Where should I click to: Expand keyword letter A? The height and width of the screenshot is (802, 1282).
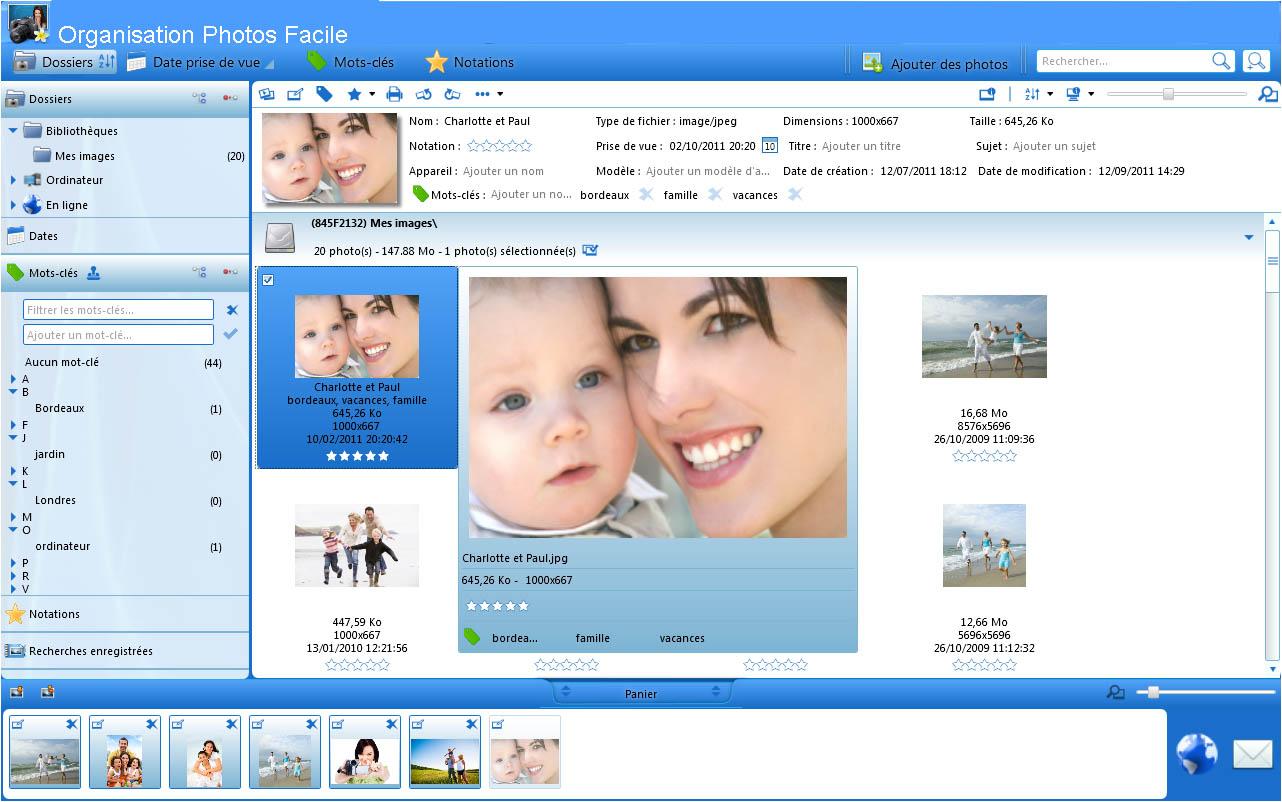tap(13, 379)
